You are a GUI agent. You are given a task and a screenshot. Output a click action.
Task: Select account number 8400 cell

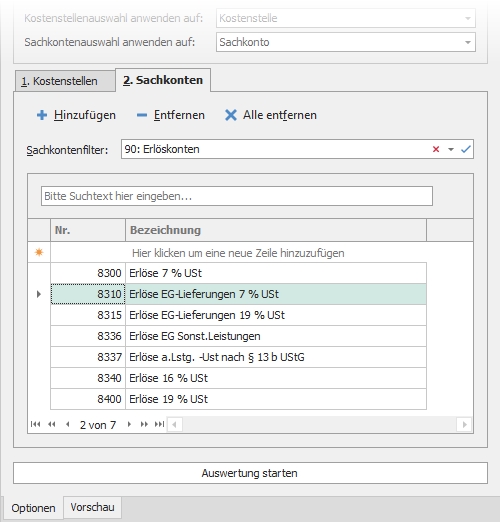88,399
